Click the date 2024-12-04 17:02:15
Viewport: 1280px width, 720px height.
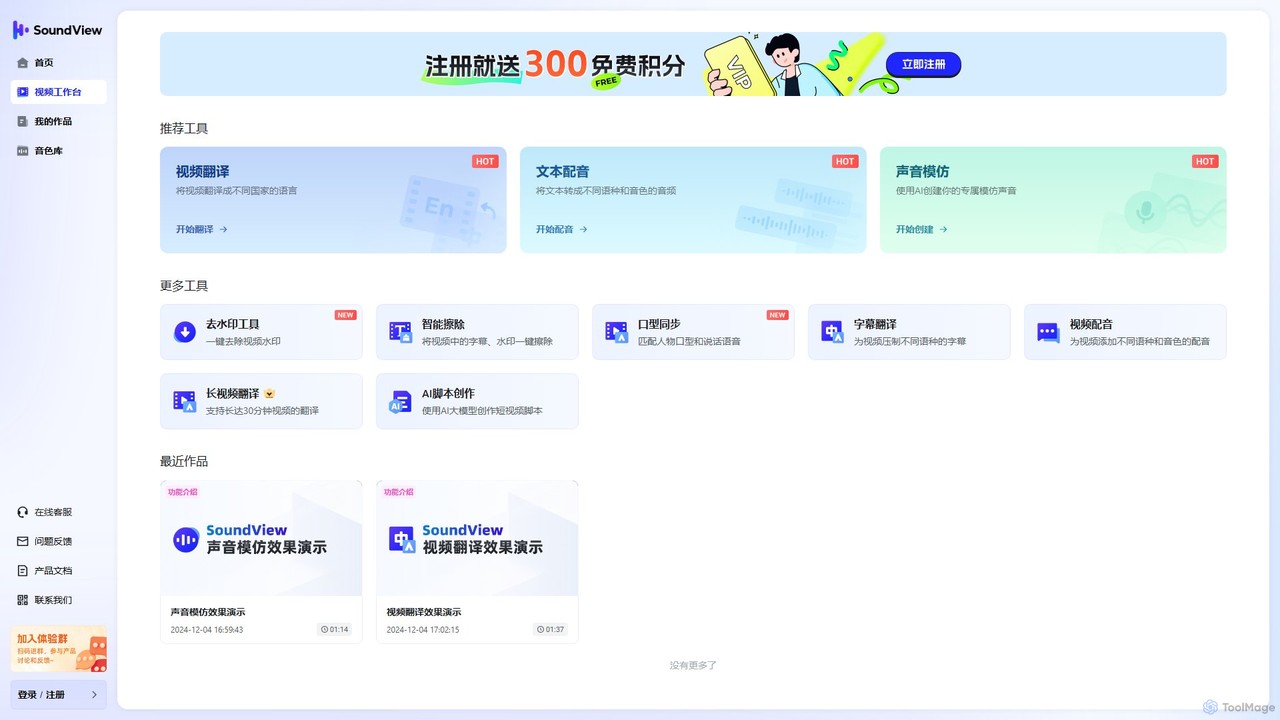(x=423, y=630)
